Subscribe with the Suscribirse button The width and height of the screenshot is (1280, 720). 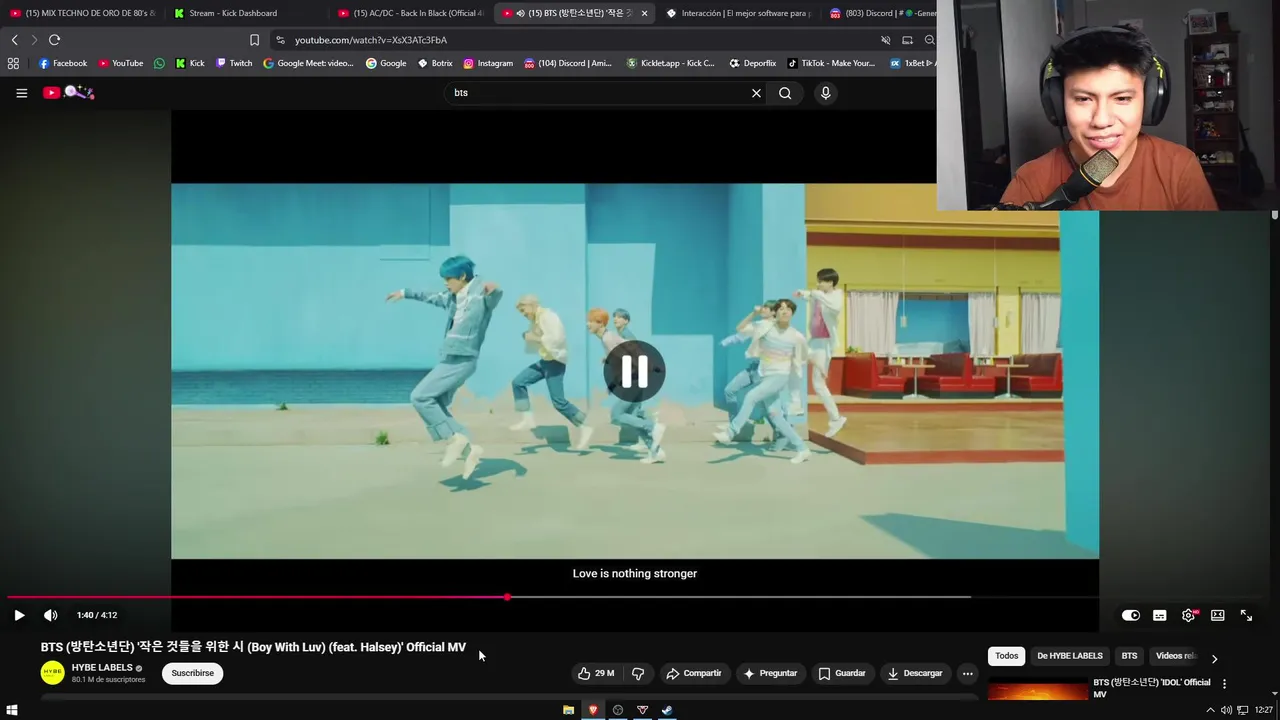(192, 673)
